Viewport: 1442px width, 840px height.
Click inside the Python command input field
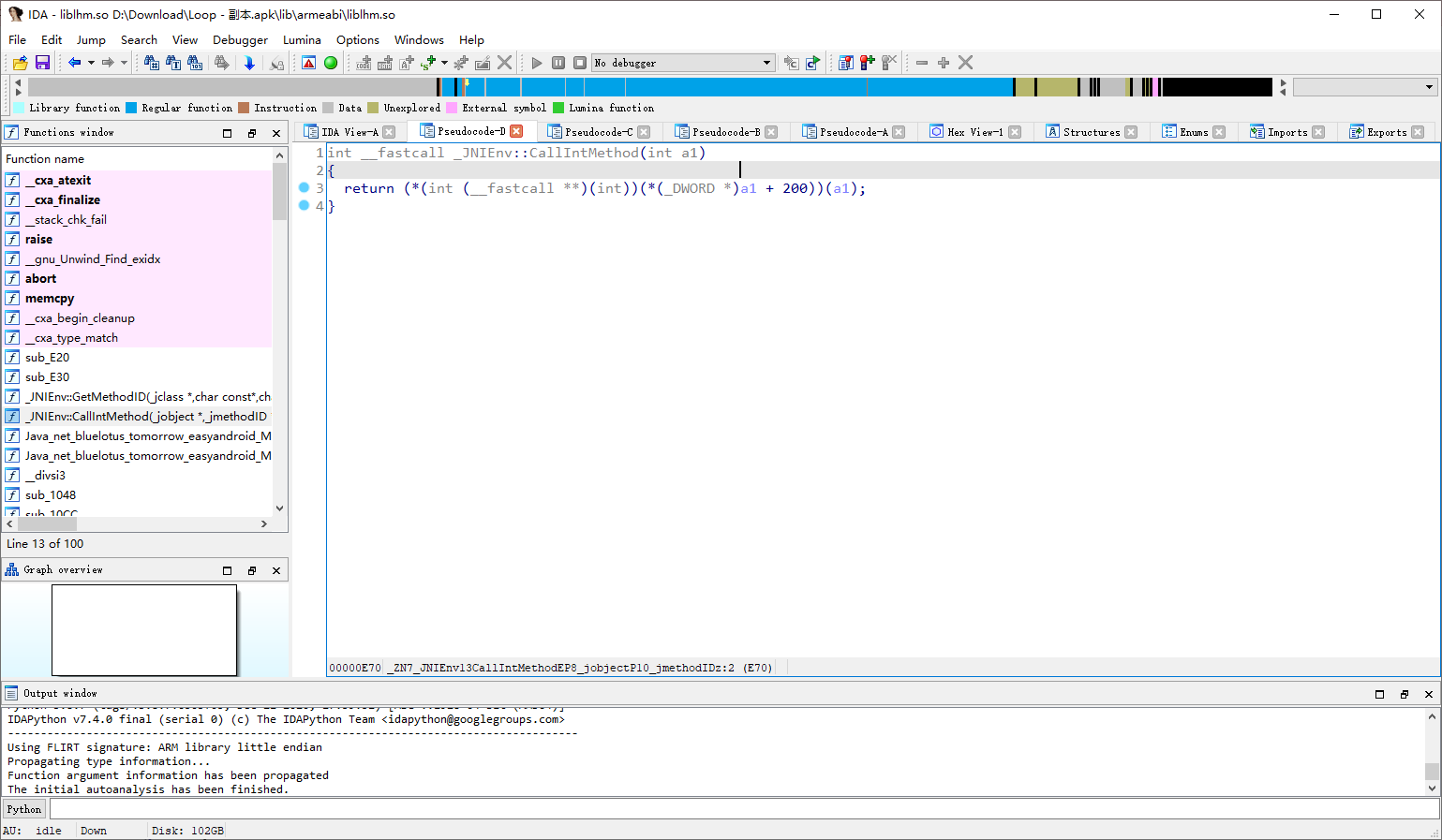coord(281,808)
